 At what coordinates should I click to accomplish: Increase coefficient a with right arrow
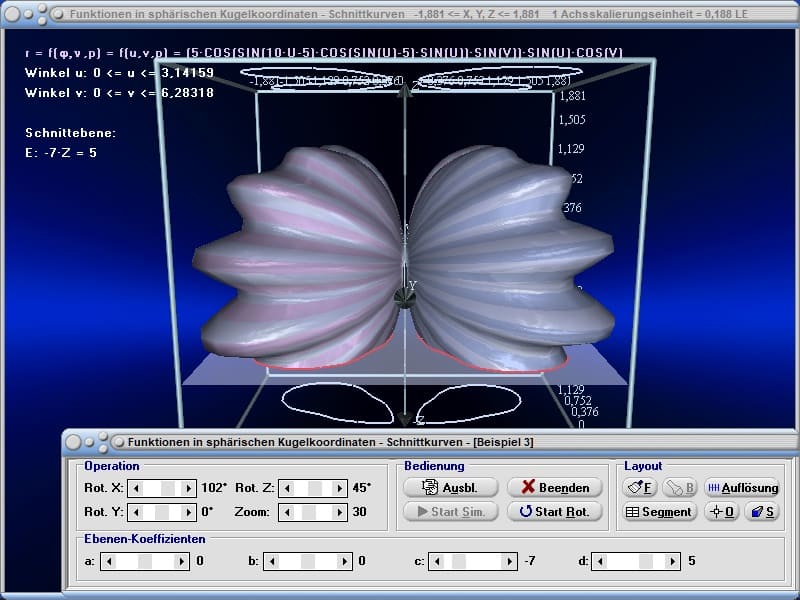182,561
